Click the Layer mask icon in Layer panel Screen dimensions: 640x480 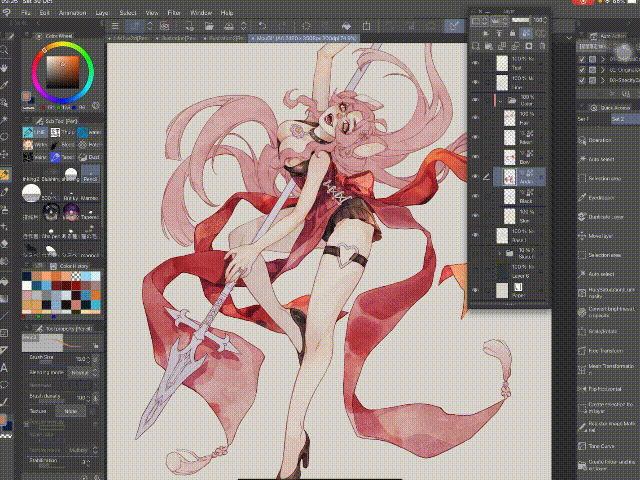tap(529, 46)
